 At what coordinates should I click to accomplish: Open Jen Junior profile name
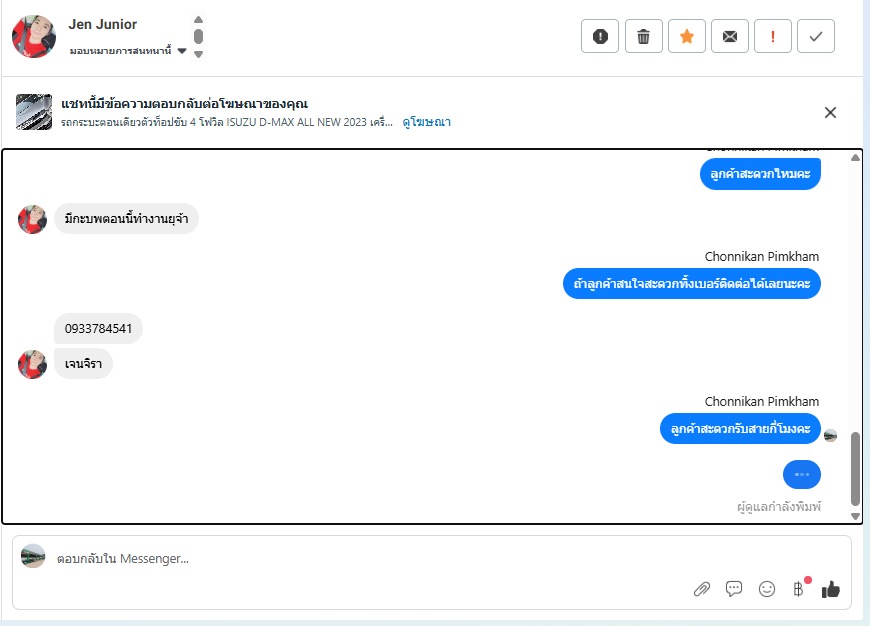click(103, 24)
